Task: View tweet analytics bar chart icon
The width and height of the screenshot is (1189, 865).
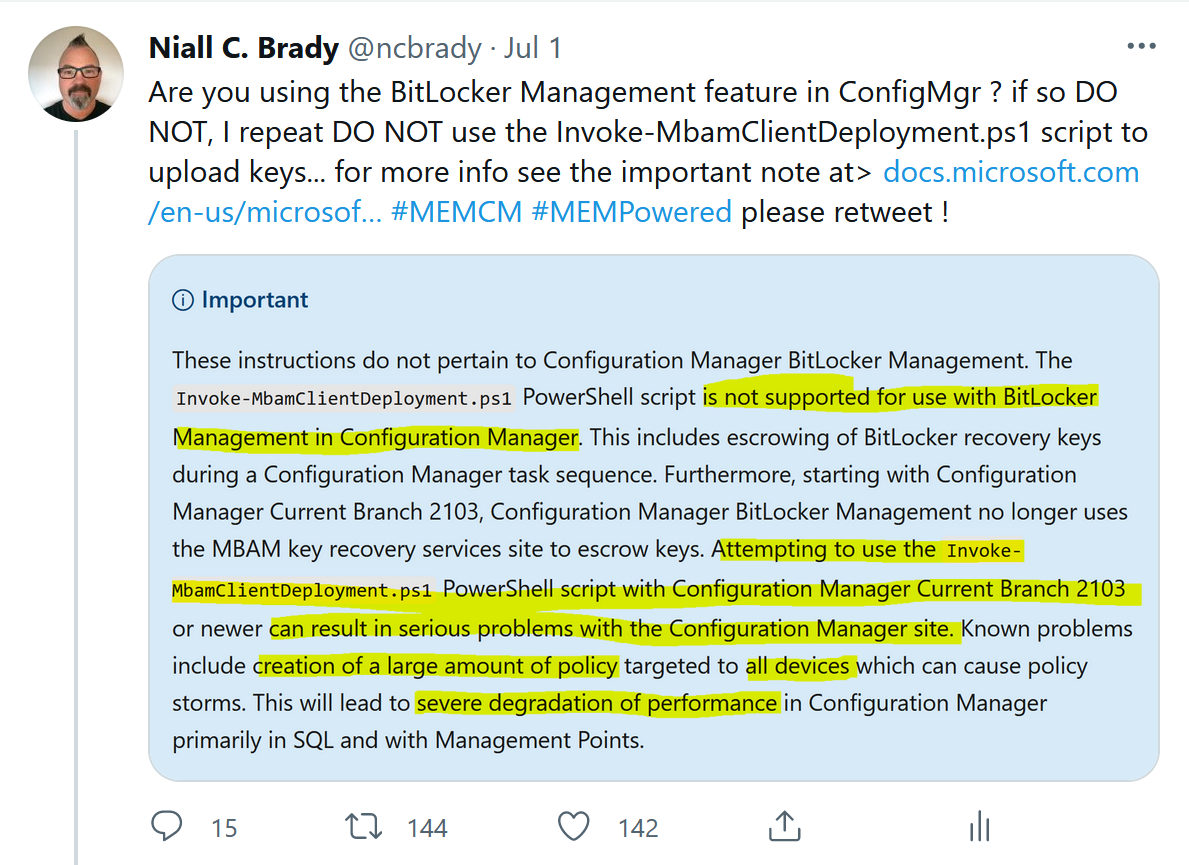Action: (x=980, y=826)
